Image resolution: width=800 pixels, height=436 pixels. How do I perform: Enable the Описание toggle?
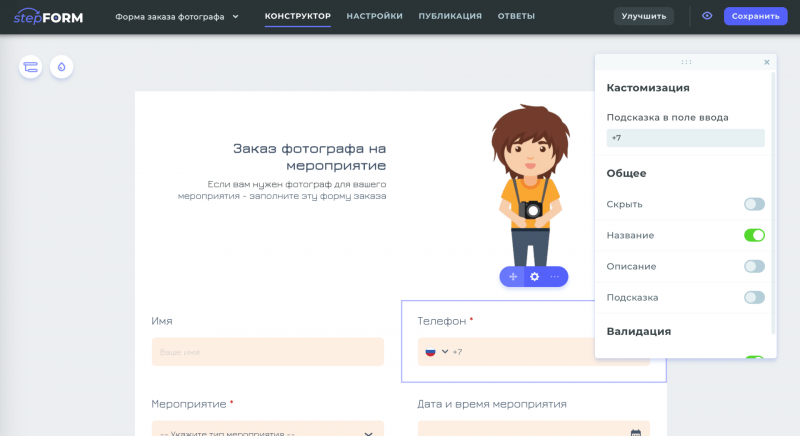click(754, 266)
